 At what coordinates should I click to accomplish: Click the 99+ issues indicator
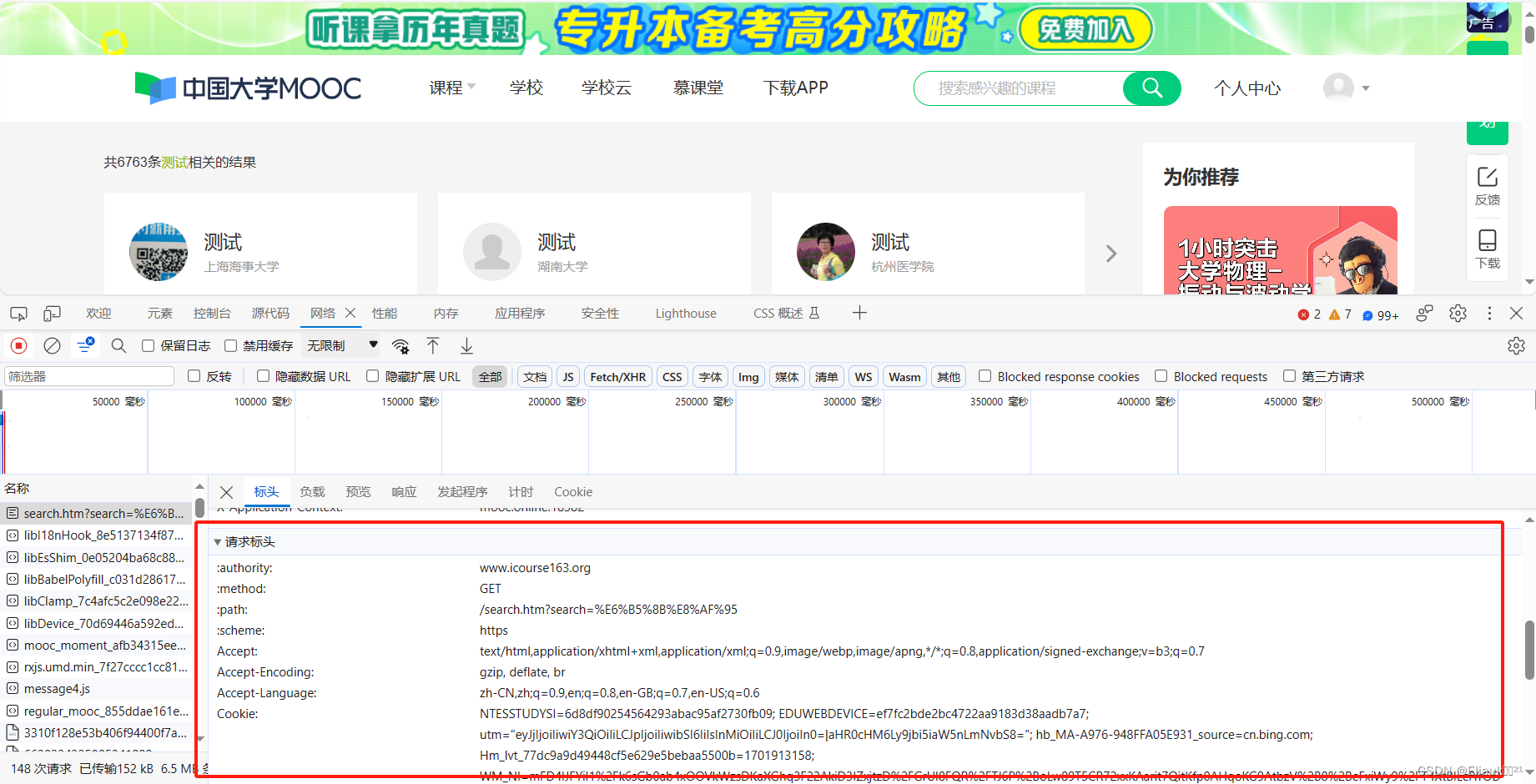pyautogui.click(x=1381, y=315)
